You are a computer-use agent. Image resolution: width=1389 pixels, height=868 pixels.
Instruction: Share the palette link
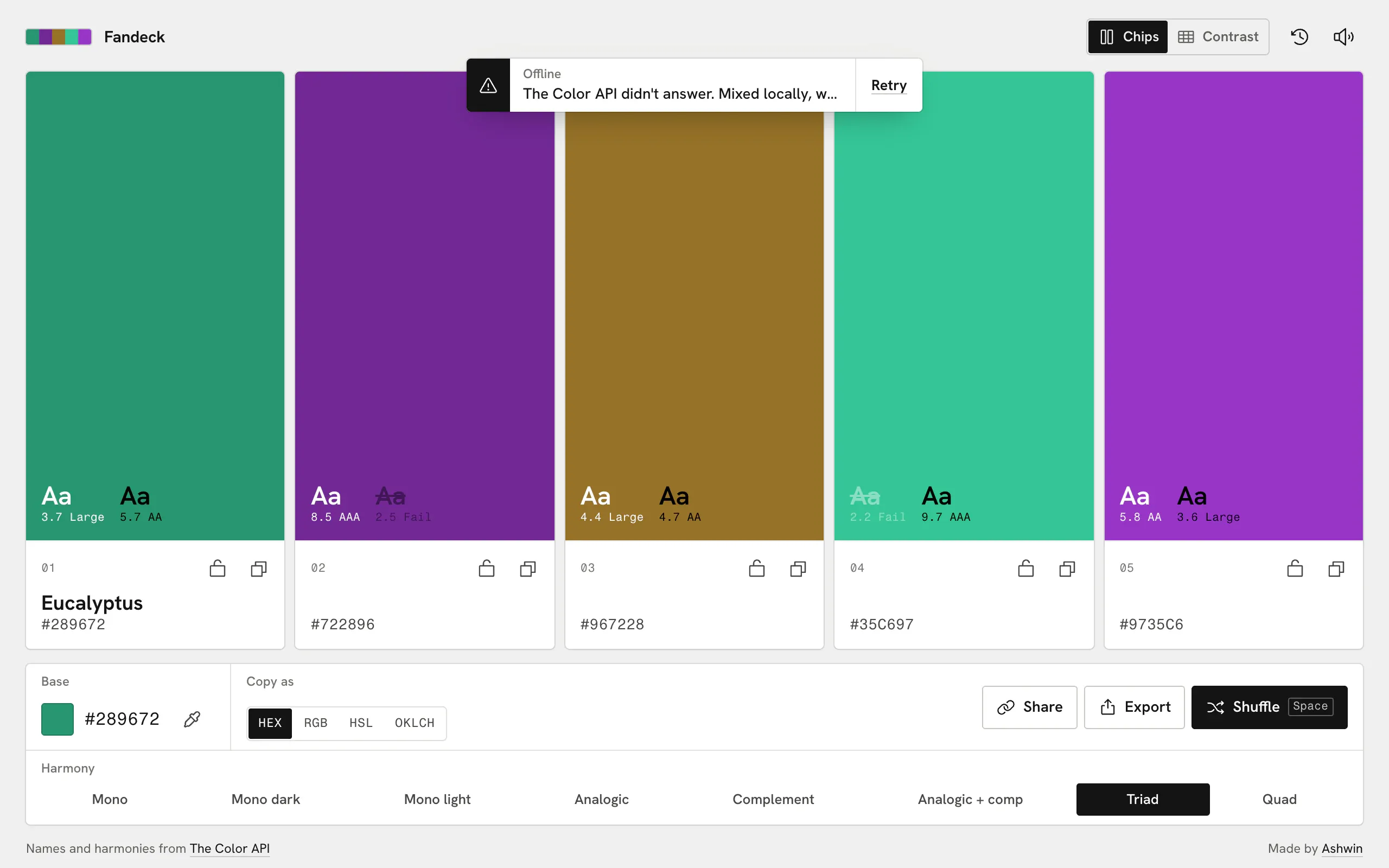point(1030,707)
